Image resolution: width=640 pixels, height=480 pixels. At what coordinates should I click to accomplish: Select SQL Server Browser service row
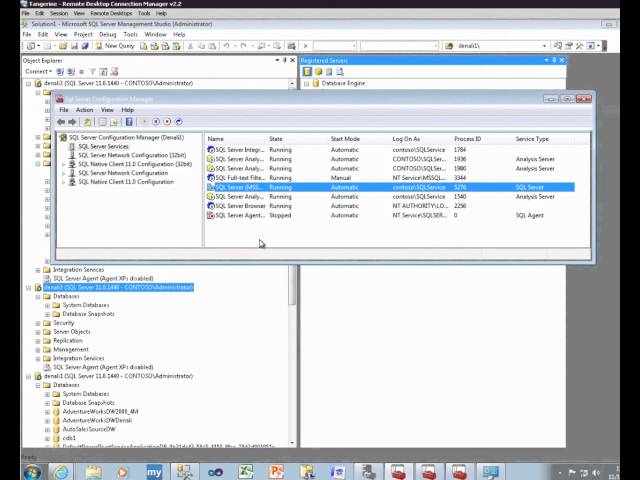point(391,206)
